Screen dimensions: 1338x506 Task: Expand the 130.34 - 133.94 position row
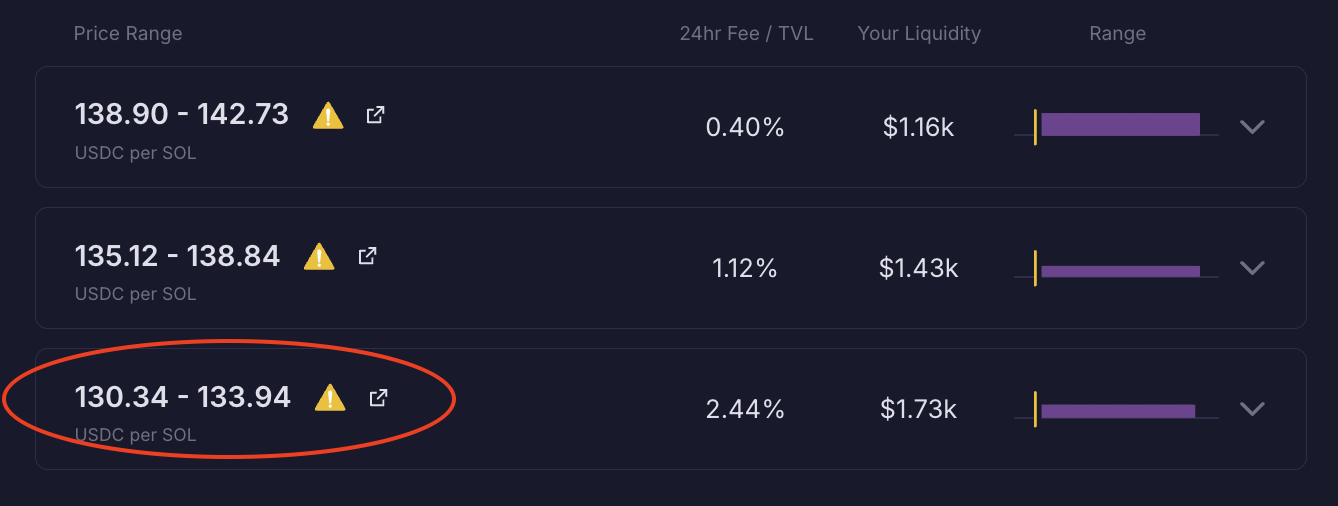(x=1252, y=408)
